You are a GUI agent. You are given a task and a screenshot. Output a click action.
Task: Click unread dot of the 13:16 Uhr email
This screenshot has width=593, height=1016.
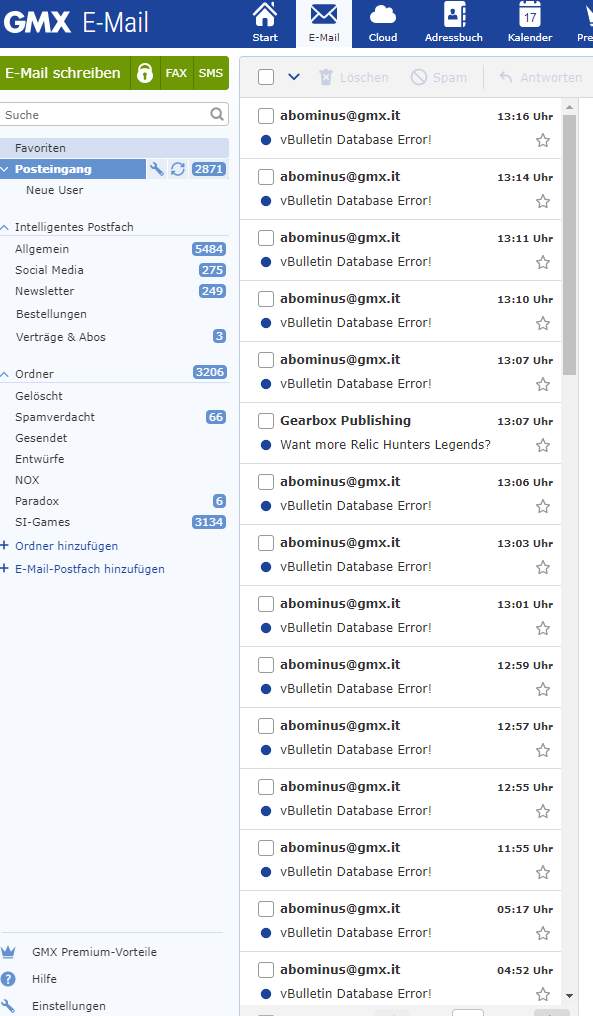click(x=266, y=140)
